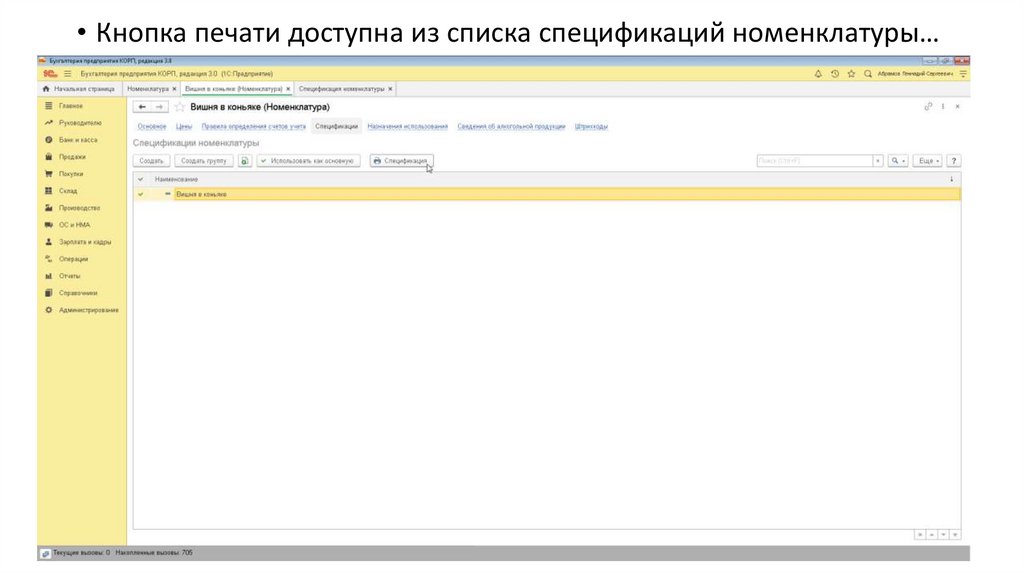Viewport: 1024px width, 574px height.
Task: Click the Спецификация print button
Action: point(400,161)
